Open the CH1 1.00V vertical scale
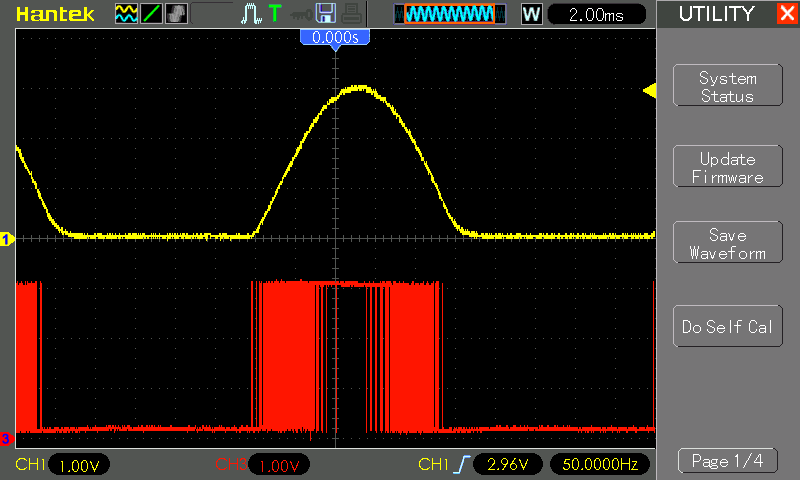The image size is (800, 480). point(78,465)
